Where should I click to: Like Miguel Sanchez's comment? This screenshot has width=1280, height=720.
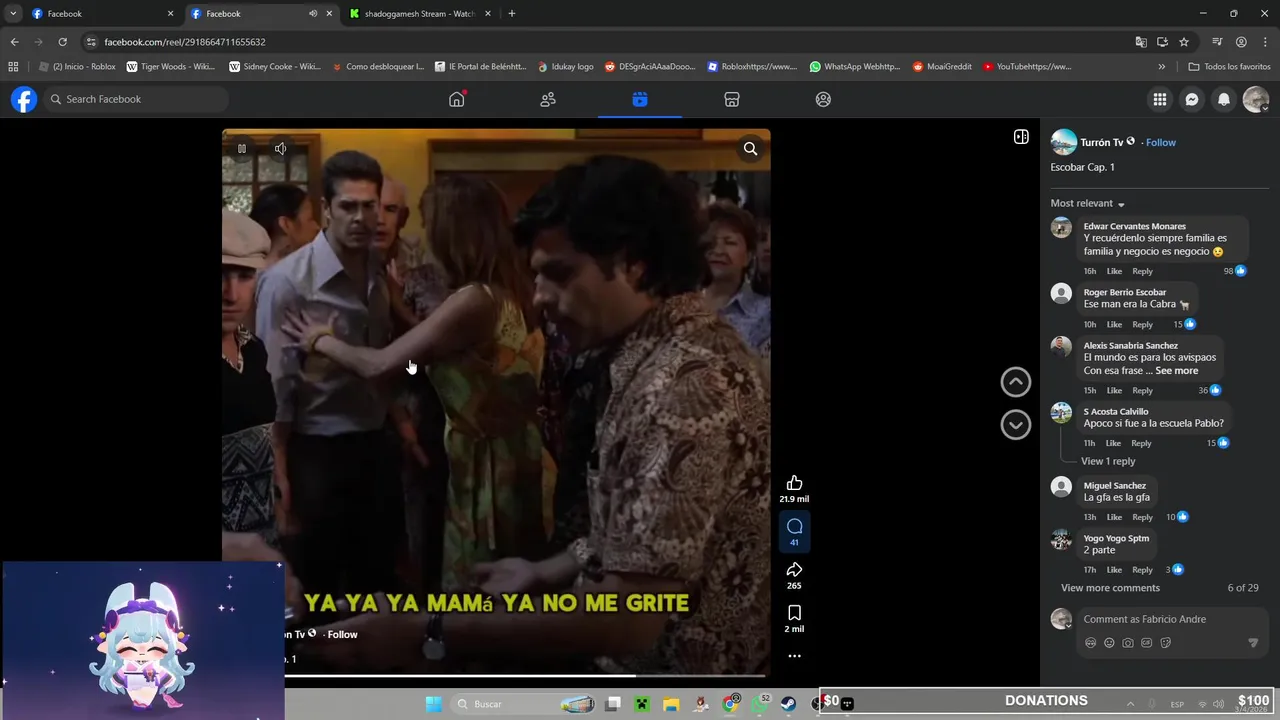(x=1114, y=517)
